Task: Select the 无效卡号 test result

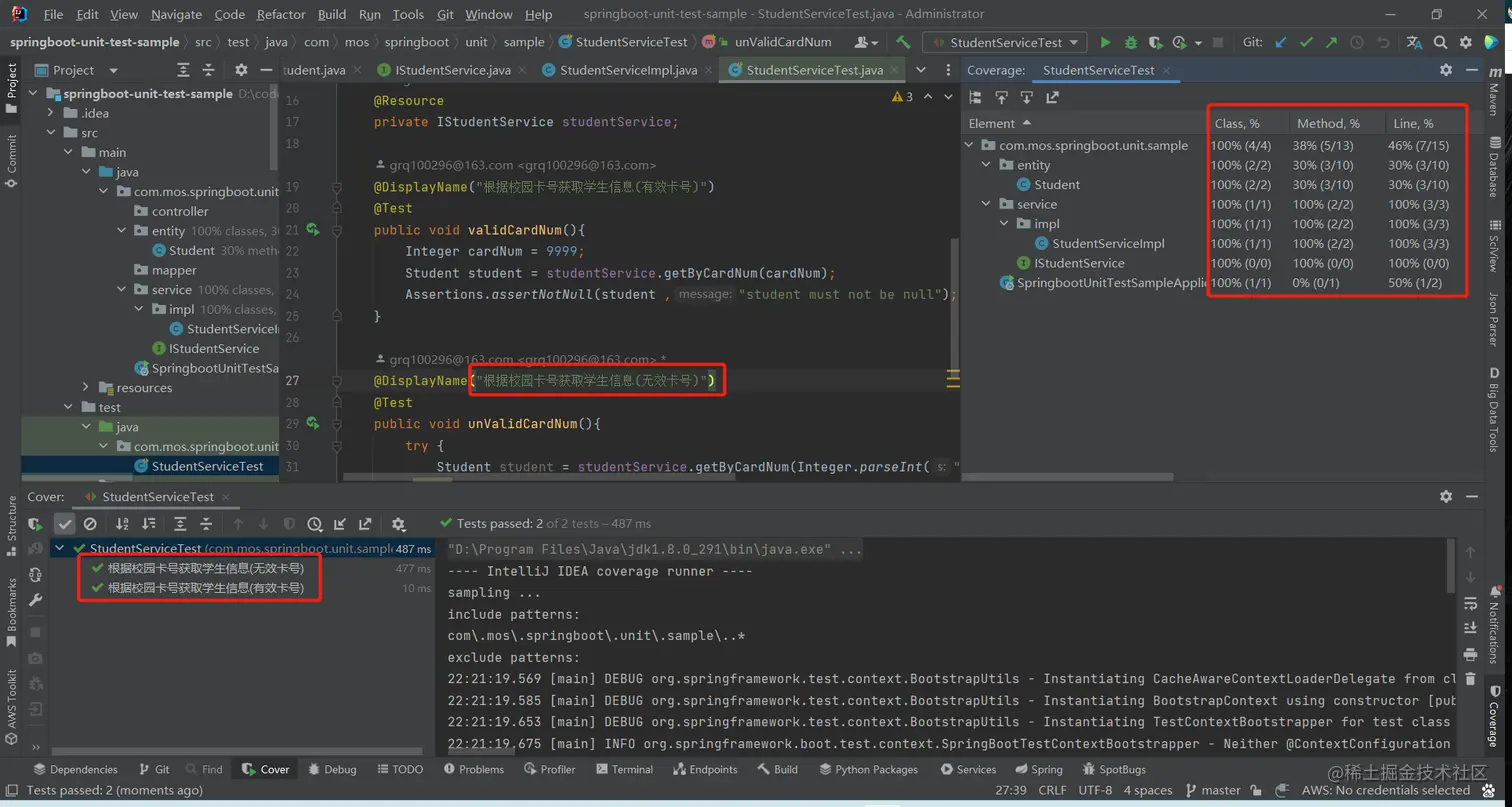Action: click(x=205, y=568)
